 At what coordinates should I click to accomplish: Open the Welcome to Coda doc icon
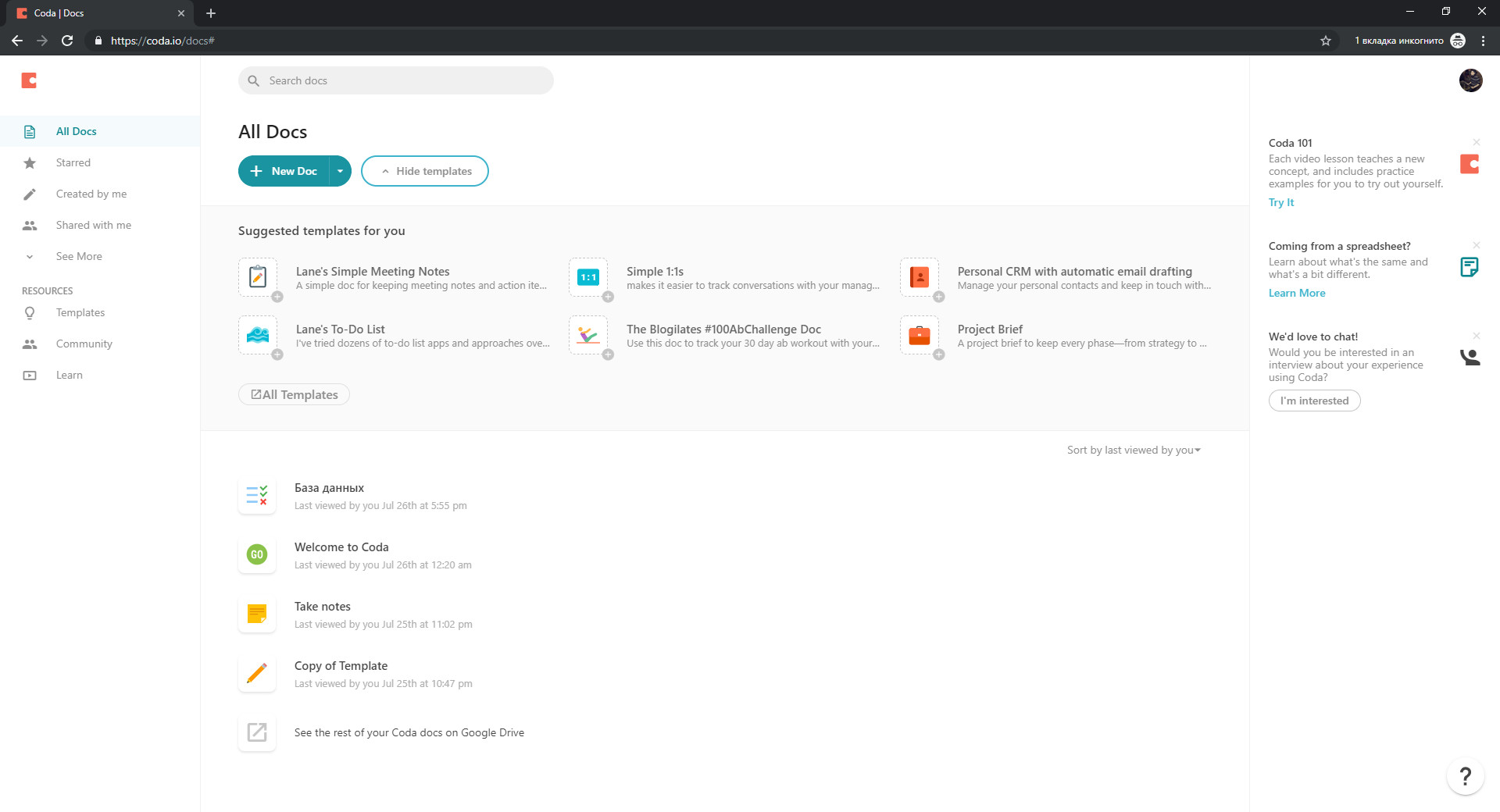(x=257, y=554)
